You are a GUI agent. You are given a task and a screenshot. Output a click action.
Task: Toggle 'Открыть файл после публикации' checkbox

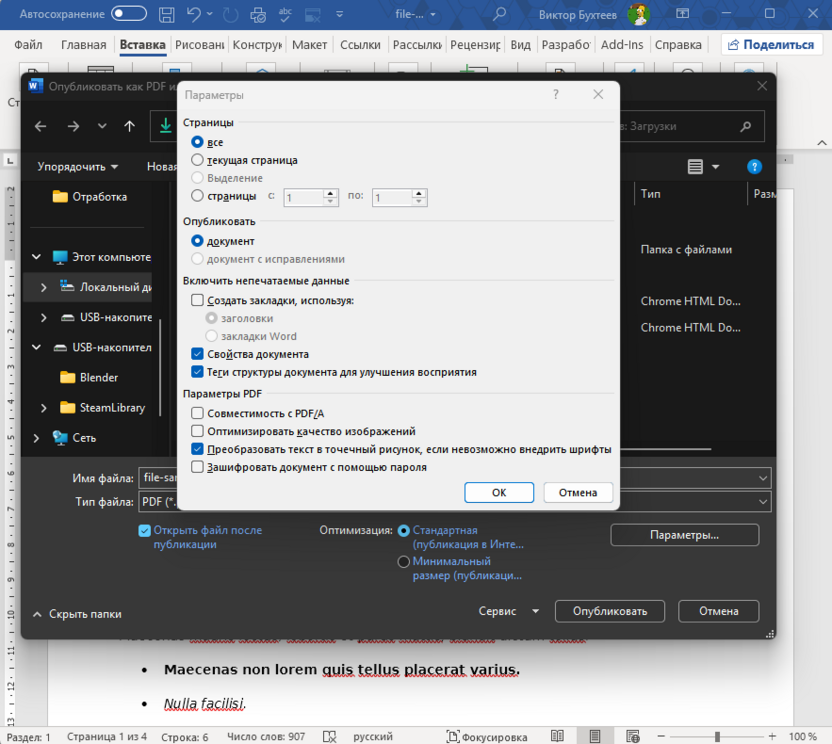click(x=144, y=531)
